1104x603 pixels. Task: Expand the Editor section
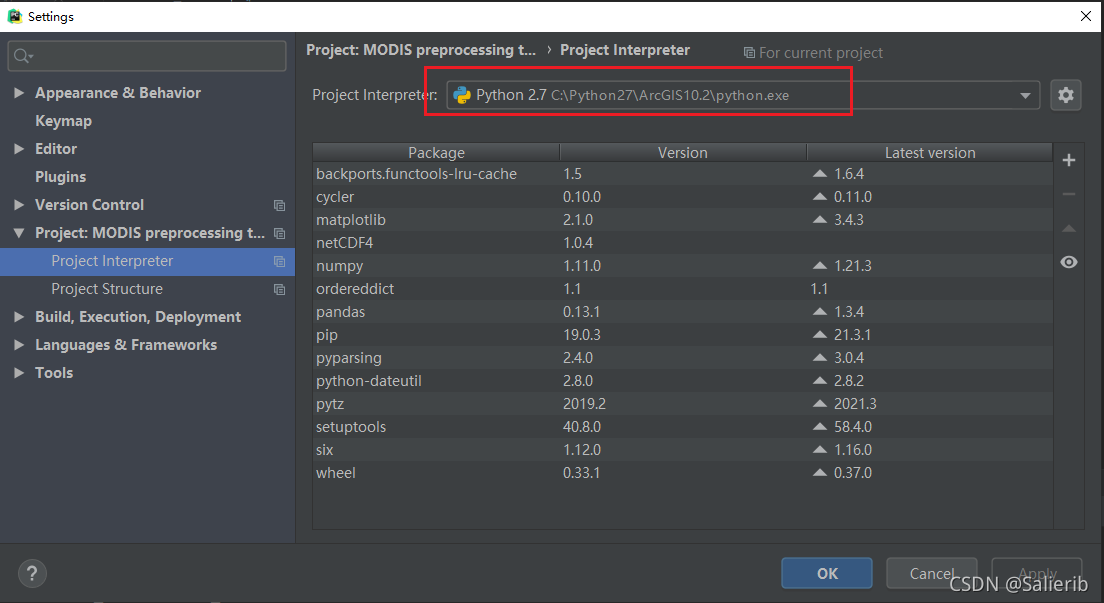[x=19, y=149]
